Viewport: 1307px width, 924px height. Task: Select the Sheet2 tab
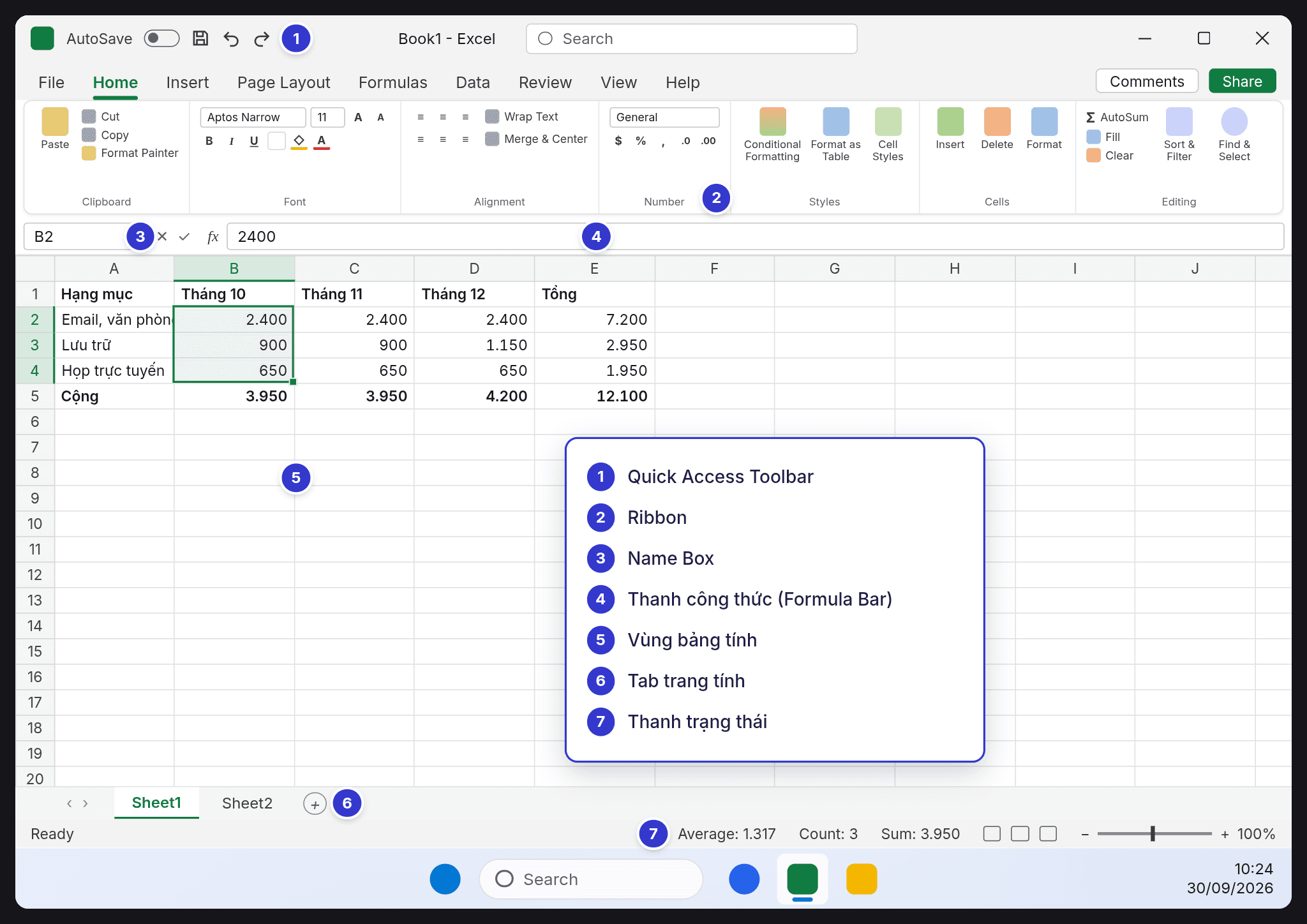[x=247, y=803]
